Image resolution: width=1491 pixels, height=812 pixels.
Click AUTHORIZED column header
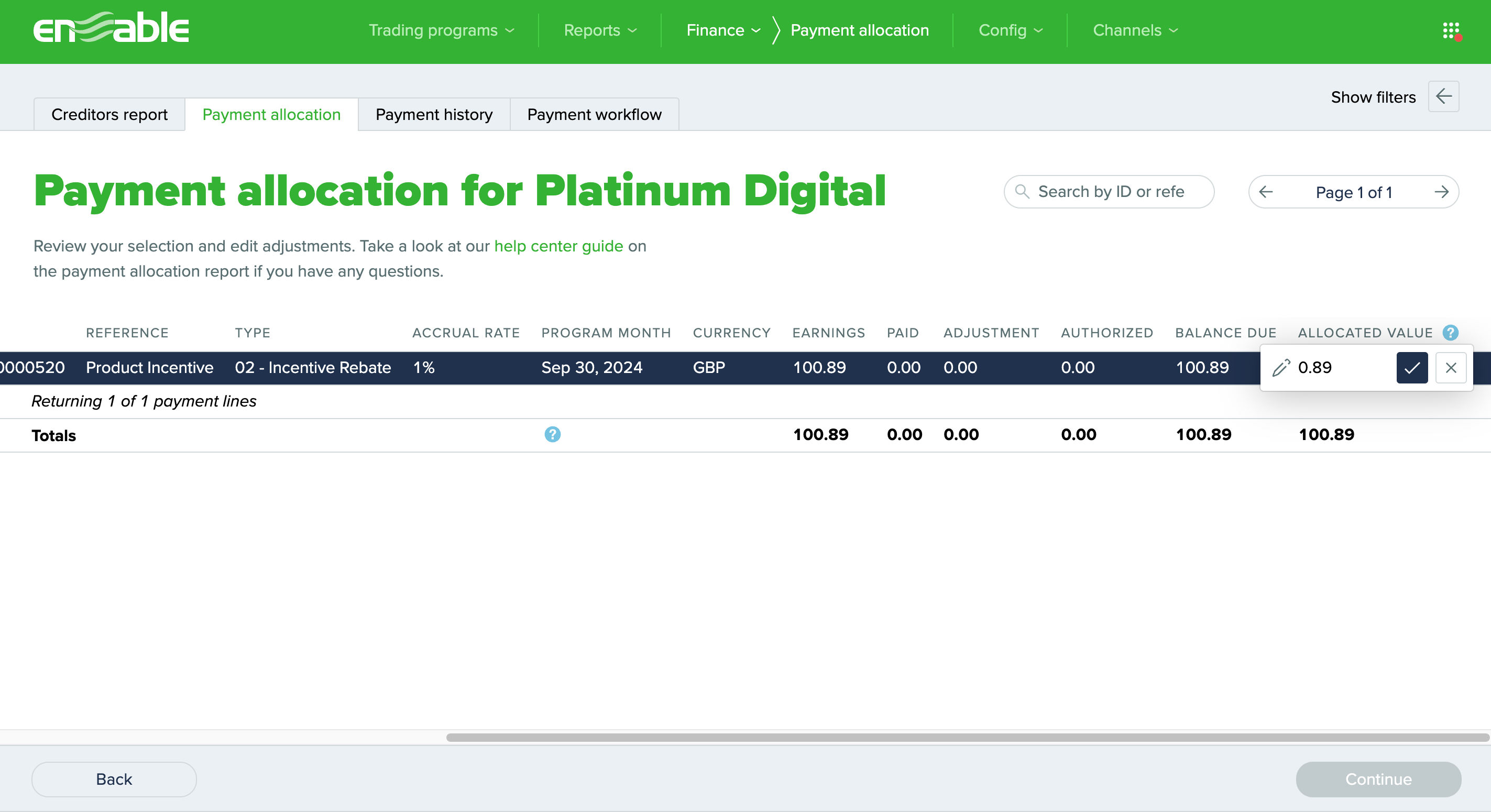(x=1106, y=333)
